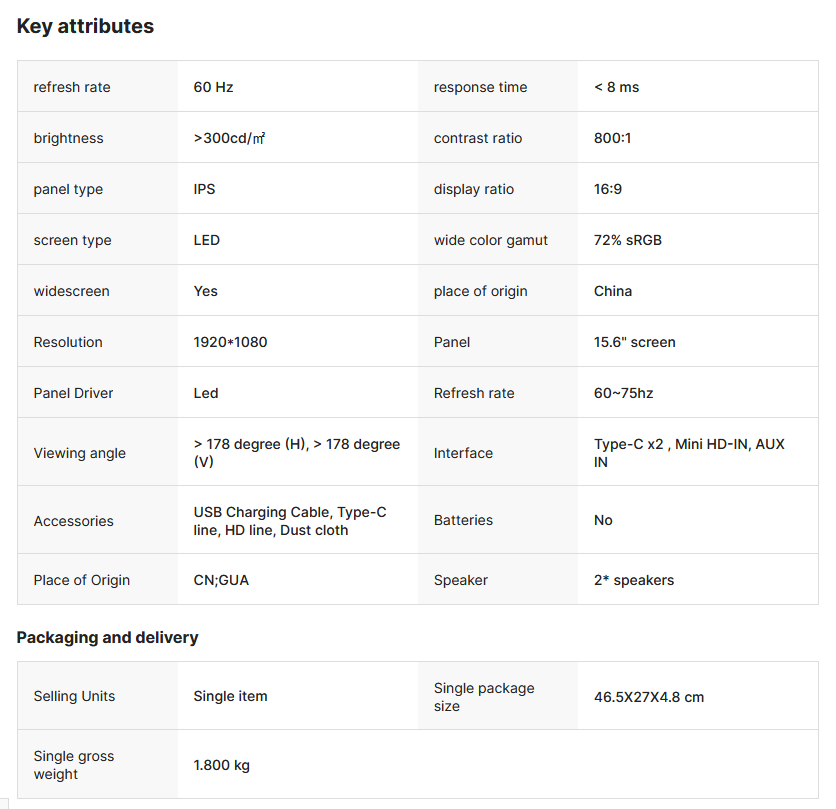Screen dimensions: 836x809
Task: Click the "< 8 ms" response time value
Action: point(616,87)
